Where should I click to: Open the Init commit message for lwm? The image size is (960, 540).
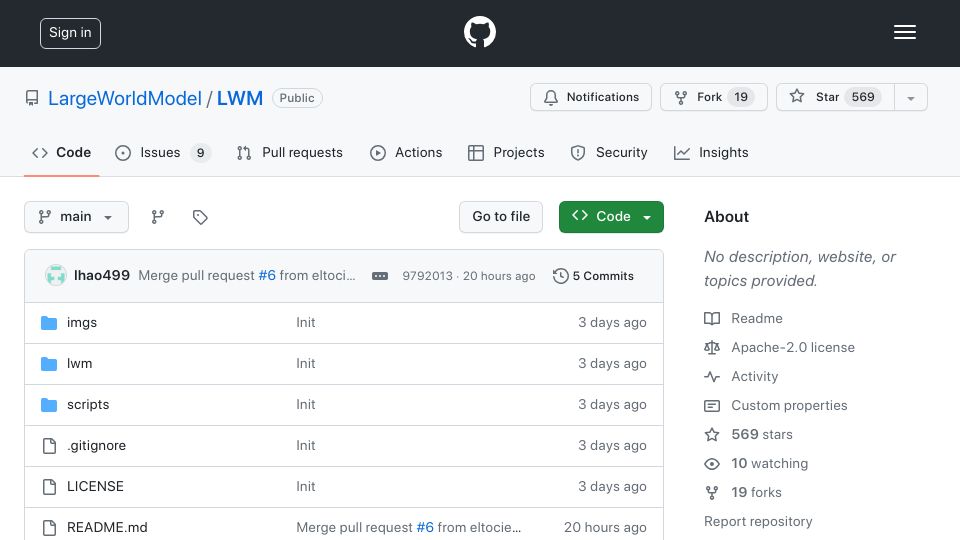pos(306,364)
